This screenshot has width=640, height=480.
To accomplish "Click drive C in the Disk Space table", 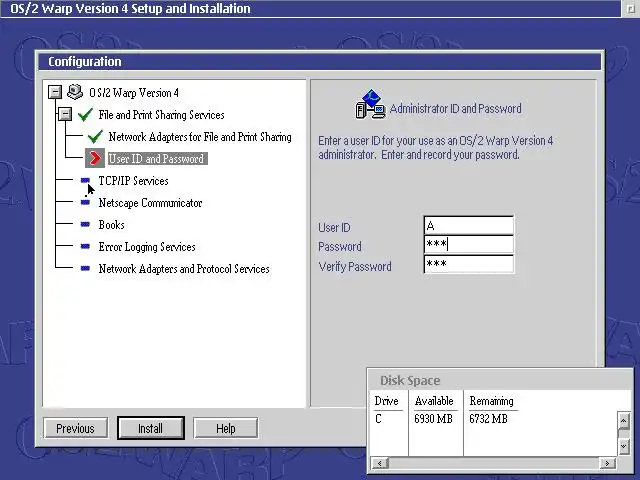I will click(378, 419).
